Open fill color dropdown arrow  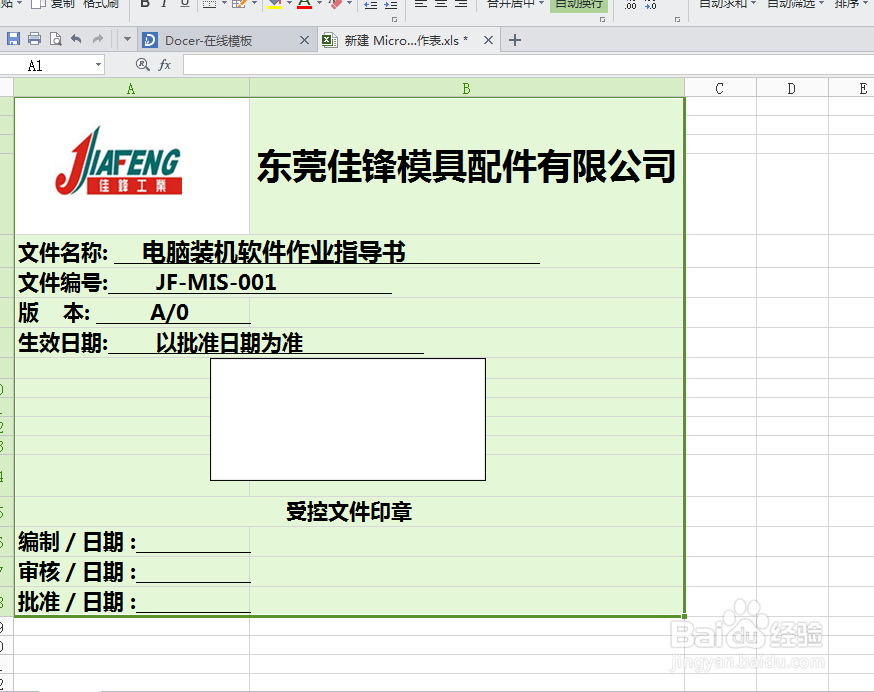289,3
